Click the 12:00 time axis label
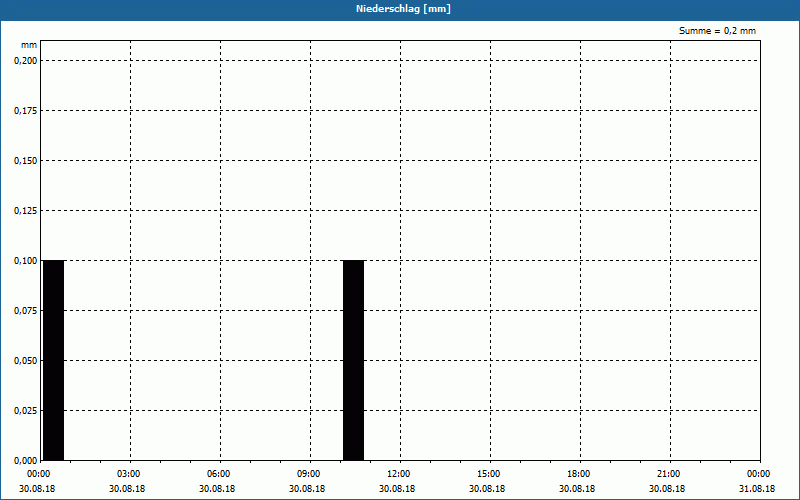Viewport: 800px width, 500px height. tap(398, 474)
